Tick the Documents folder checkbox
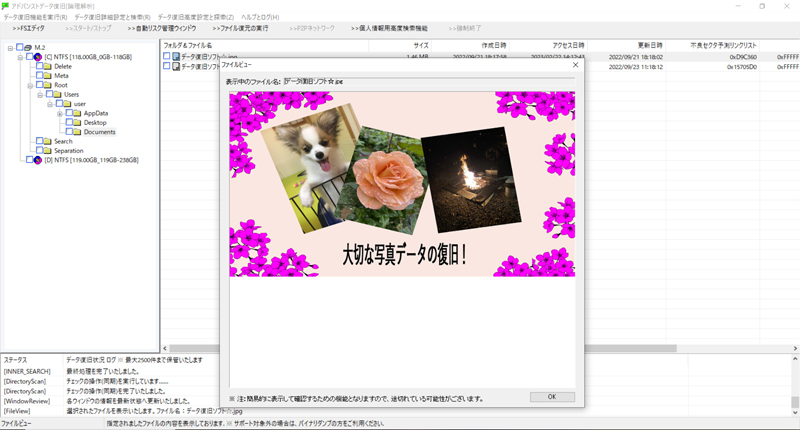 (69, 132)
